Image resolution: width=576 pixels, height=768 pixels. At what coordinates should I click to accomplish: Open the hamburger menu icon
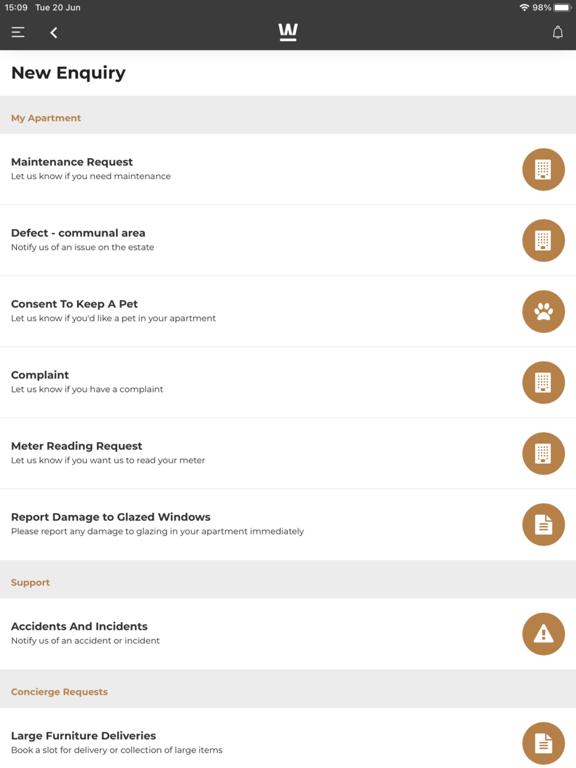(18, 32)
